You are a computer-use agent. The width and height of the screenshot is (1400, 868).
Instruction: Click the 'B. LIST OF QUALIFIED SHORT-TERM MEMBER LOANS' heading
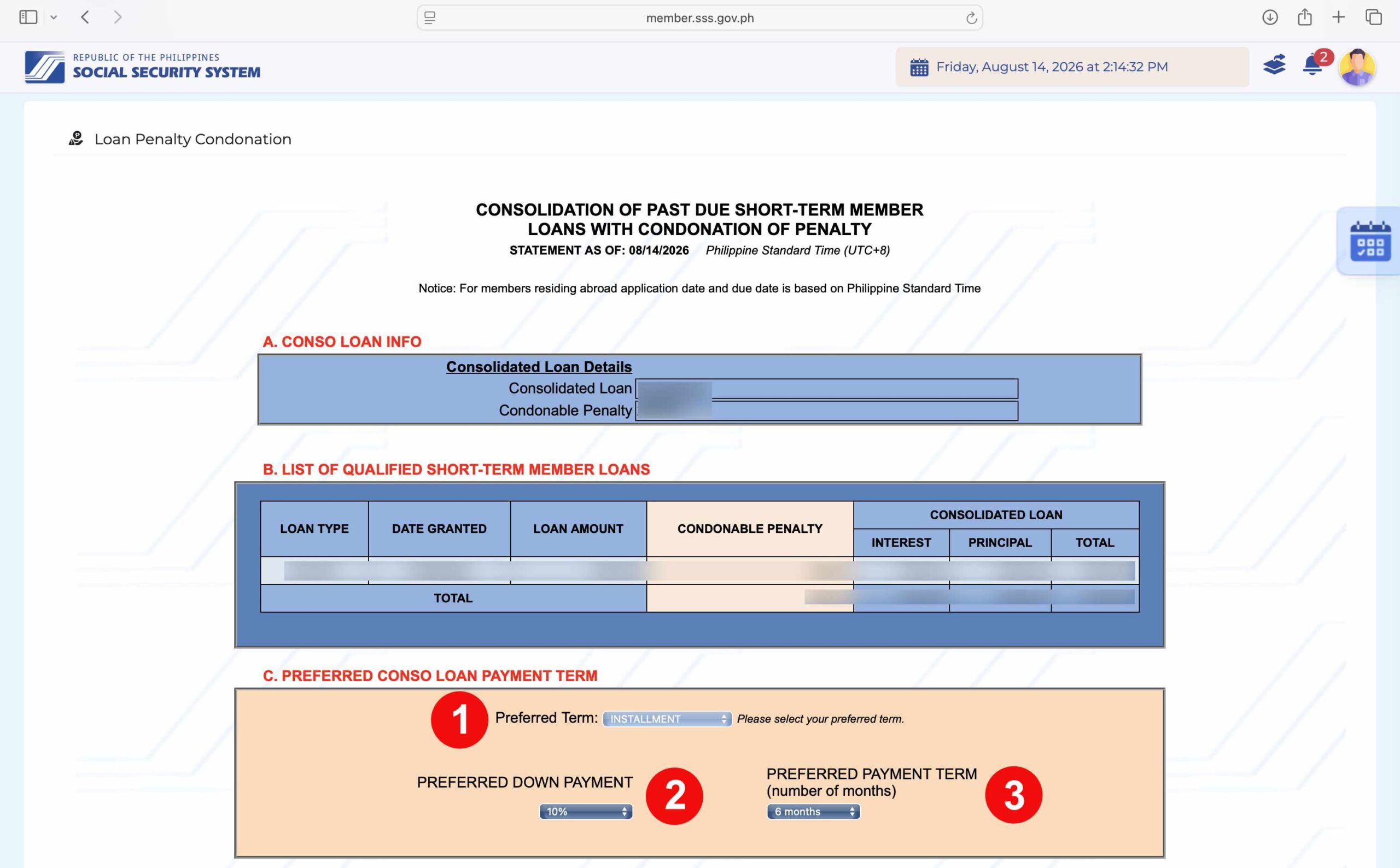click(456, 470)
